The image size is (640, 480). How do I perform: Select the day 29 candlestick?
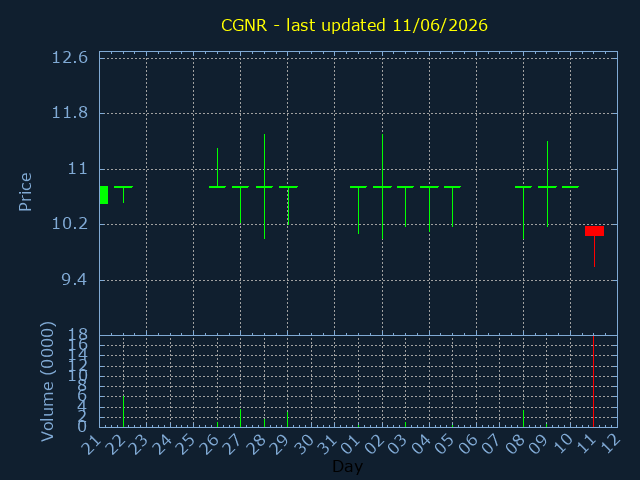(x=288, y=205)
